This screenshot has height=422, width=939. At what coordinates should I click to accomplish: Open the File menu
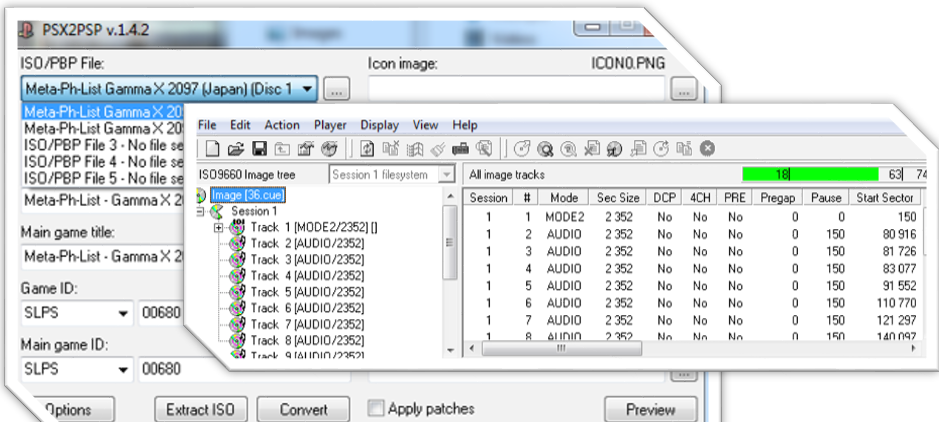(x=207, y=125)
